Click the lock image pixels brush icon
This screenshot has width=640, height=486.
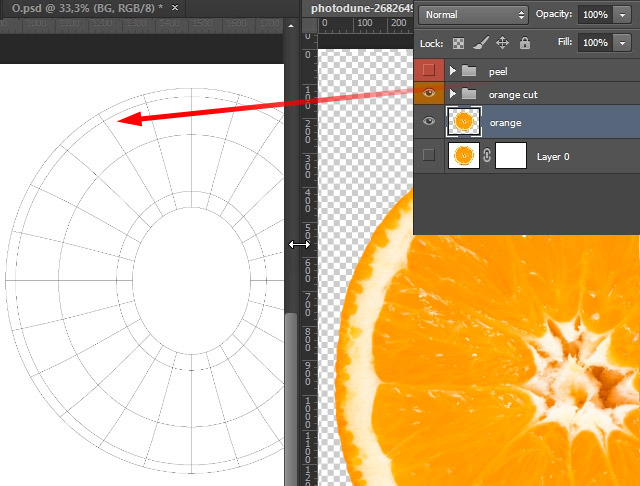tap(481, 43)
